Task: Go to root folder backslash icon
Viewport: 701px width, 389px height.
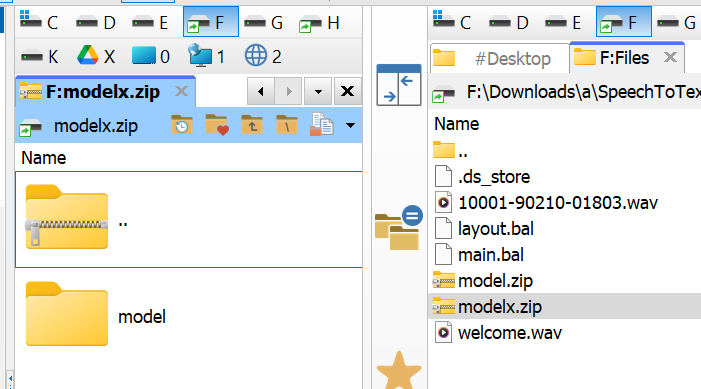Action: click(287, 125)
